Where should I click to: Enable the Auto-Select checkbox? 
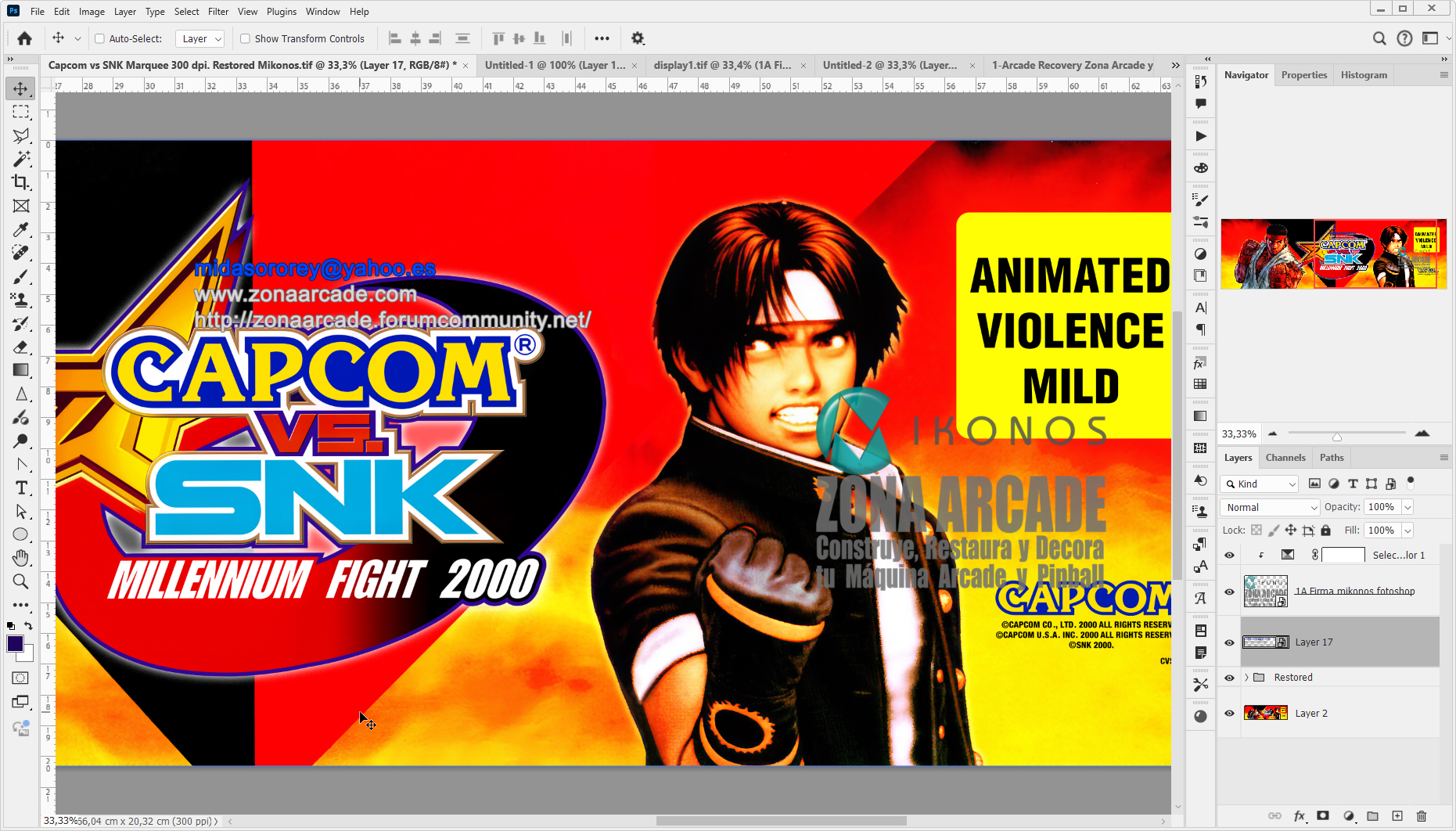point(99,38)
